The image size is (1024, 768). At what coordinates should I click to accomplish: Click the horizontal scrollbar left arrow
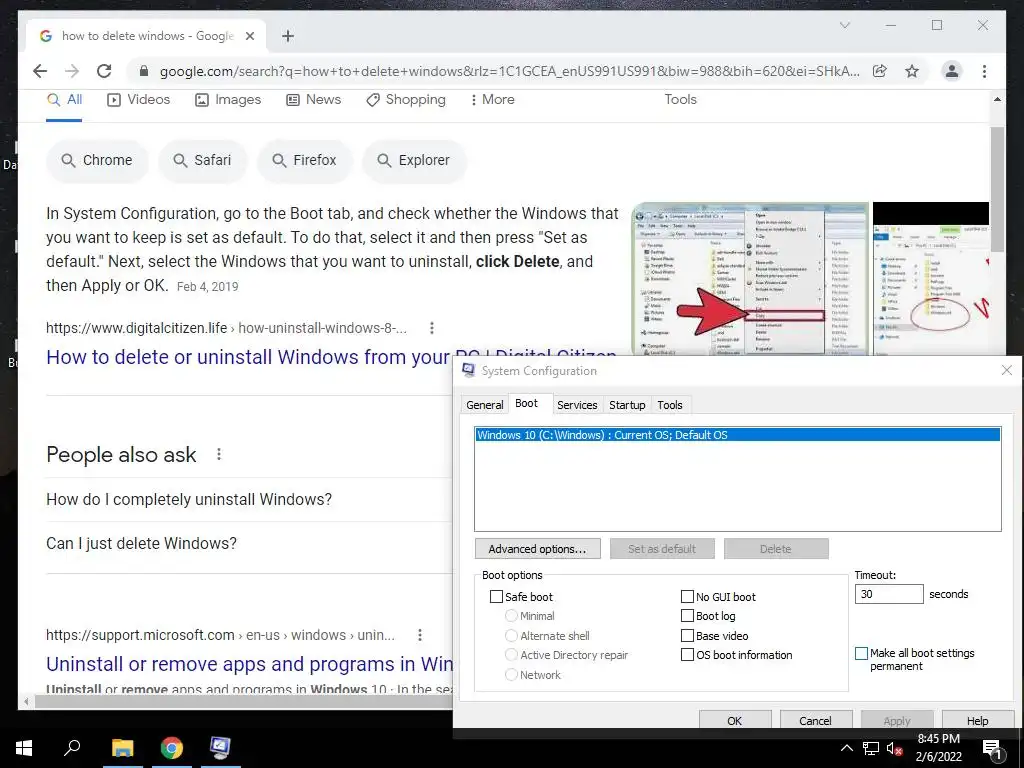[x=26, y=702]
